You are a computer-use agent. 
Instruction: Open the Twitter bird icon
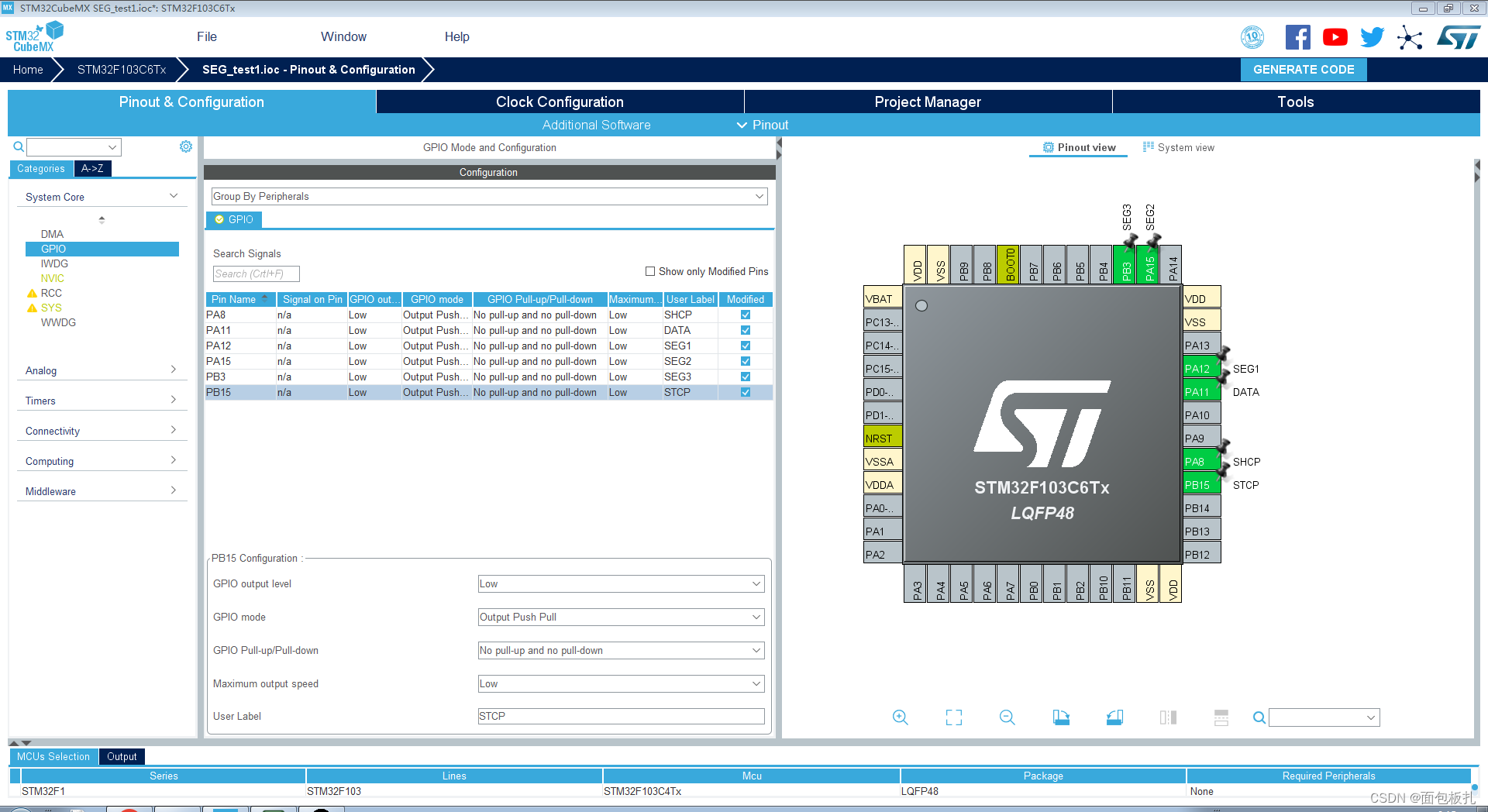coord(1372,37)
